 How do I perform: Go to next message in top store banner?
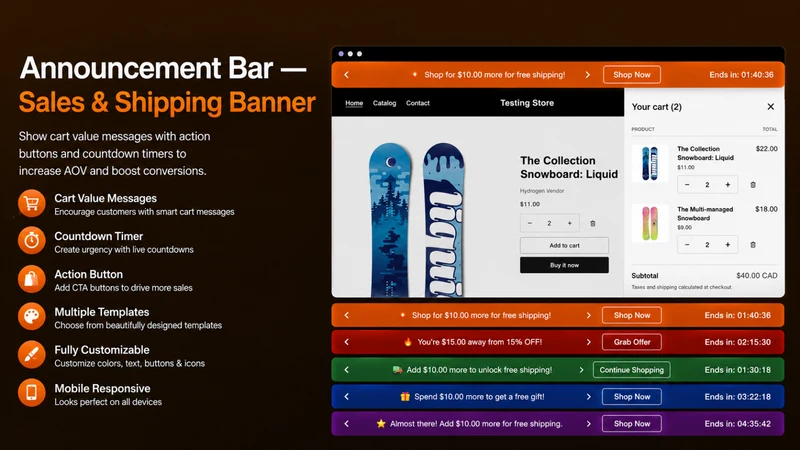click(588, 74)
